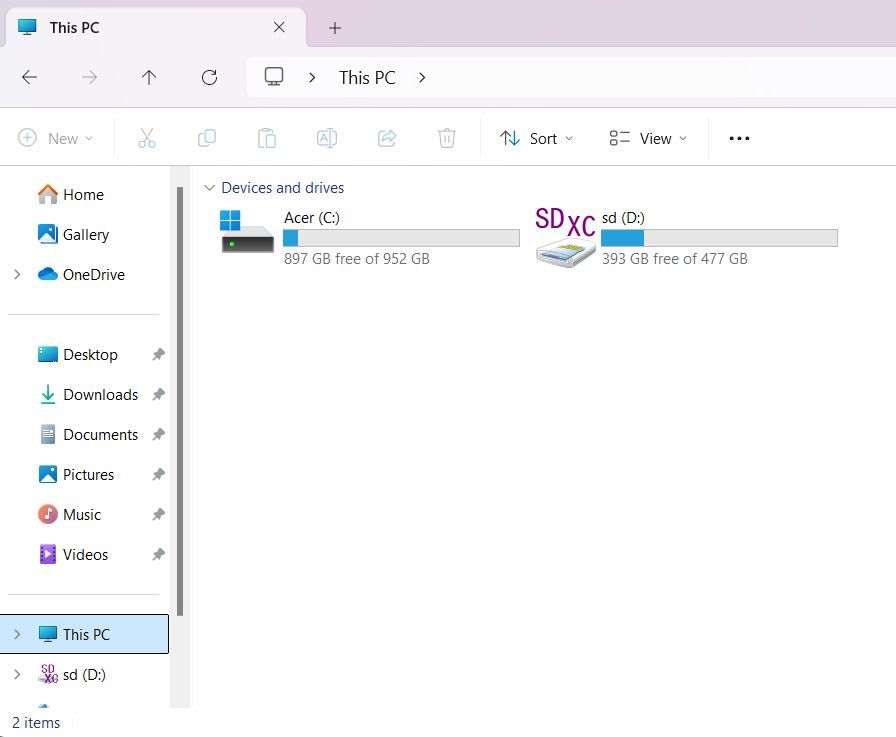Image resolution: width=896 pixels, height=737 pixels.
Task: Click the sd (D:) drive label
Action: tap(623, 218)
